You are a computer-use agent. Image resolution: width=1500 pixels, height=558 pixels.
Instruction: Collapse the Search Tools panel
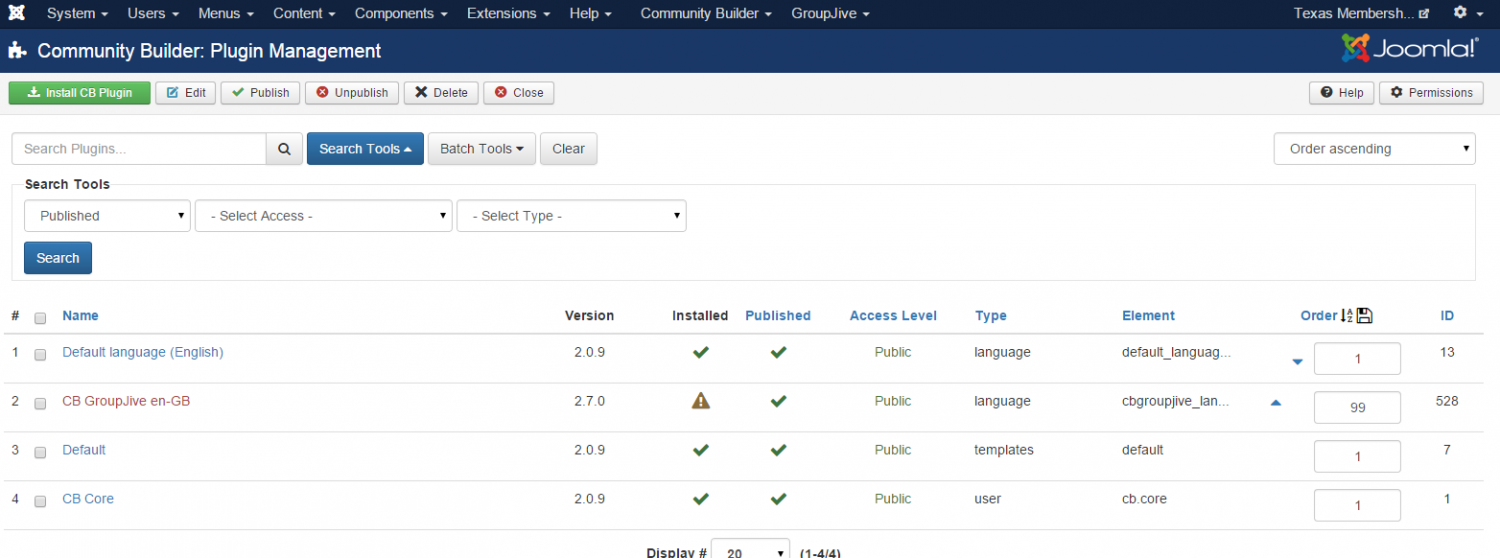pos(365,149)
